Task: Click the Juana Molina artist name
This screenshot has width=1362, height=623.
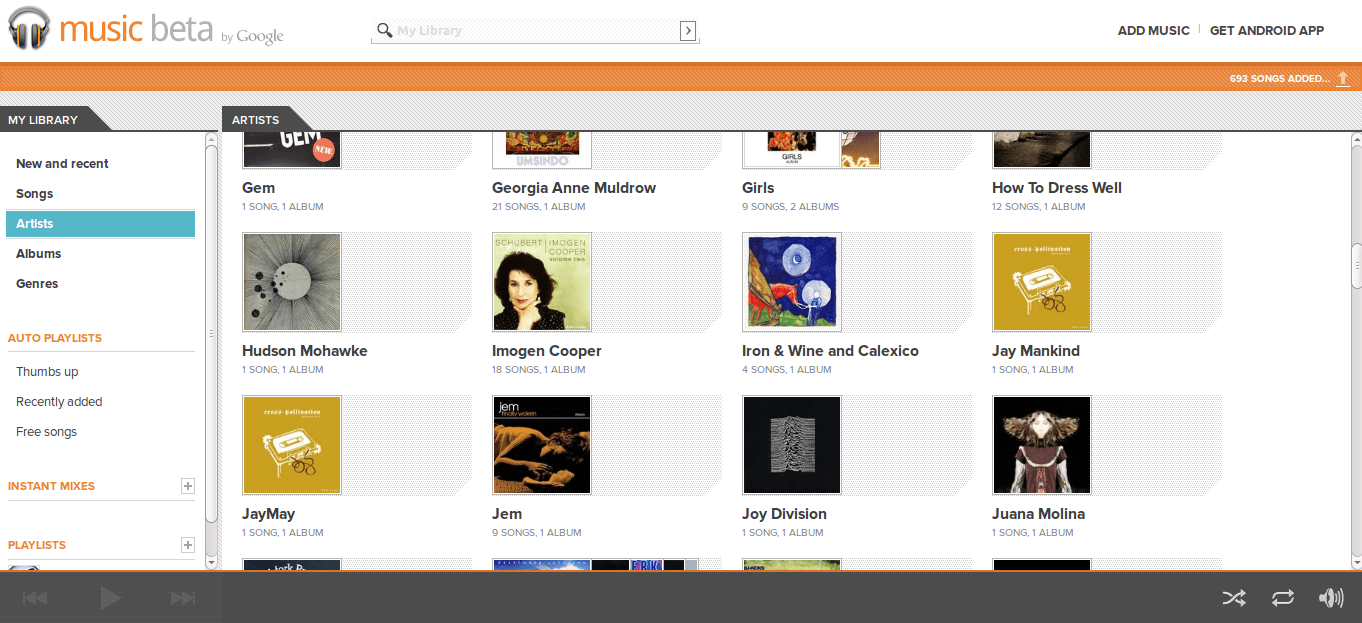Action: point(1038,514)
